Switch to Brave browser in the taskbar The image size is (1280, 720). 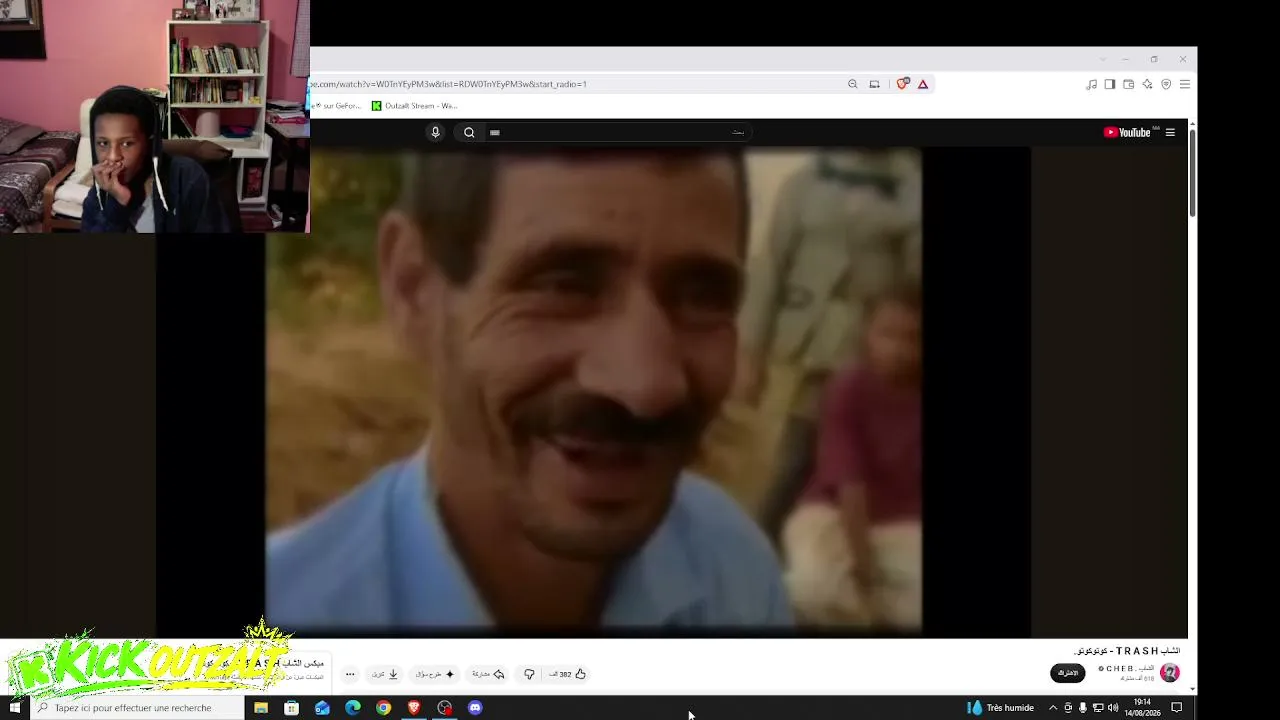click(414, 708)
